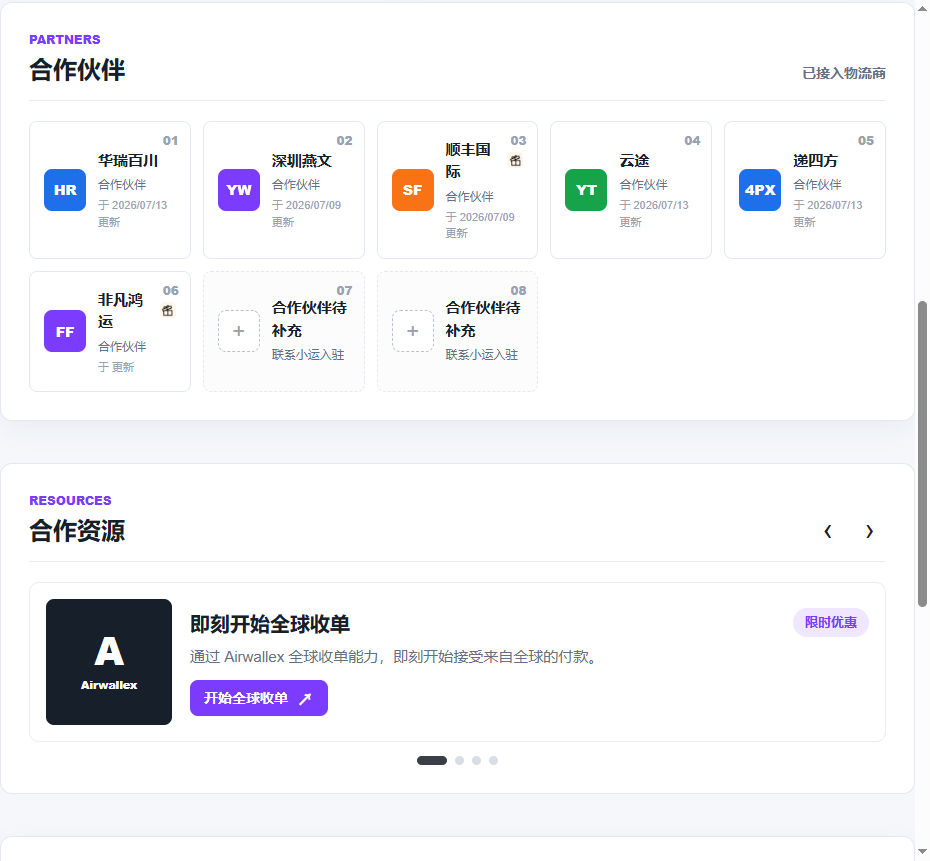The height and width of the screenshot is (861, 930).
Task: Click the page vertical scrollbar thumb
Action: pos(922,454)
